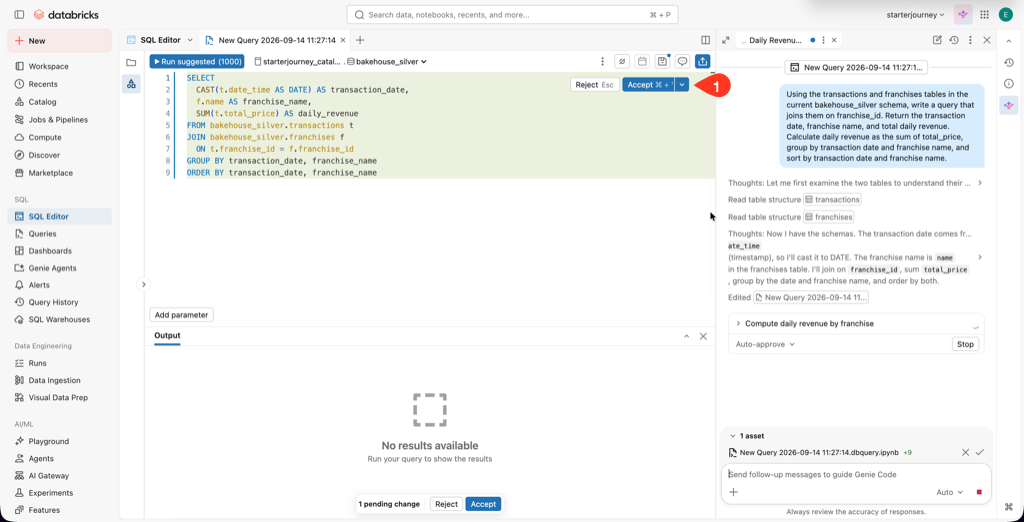Select the Output tab
The height and width of the screenshot is (522, 1024).
tap(167, 336)
